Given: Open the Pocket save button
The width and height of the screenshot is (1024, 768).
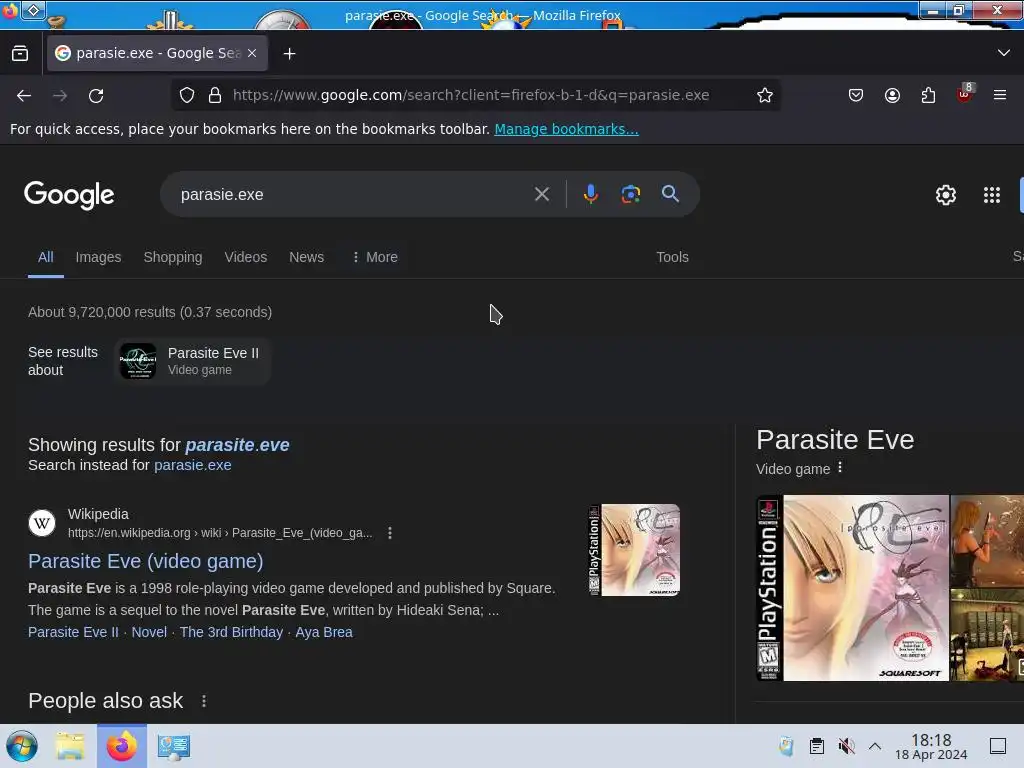Looking at the screenshot, I should tap(856, 95).
